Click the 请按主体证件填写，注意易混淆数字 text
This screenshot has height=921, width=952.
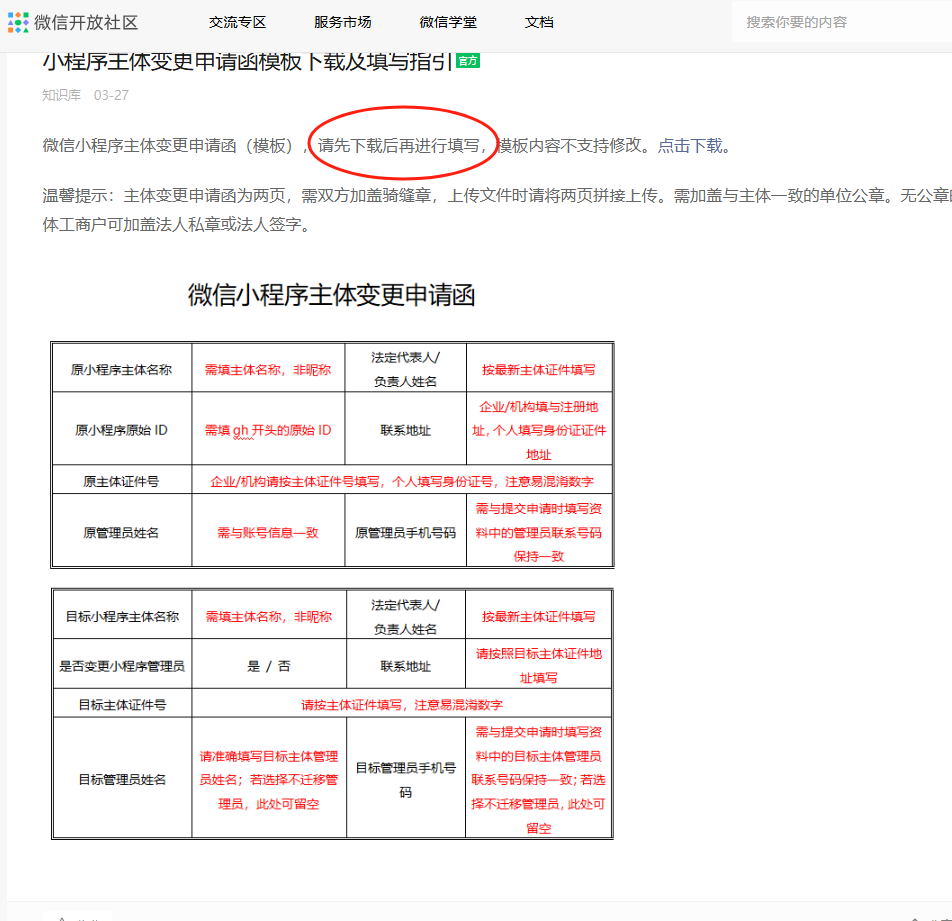tap(402, 705)
